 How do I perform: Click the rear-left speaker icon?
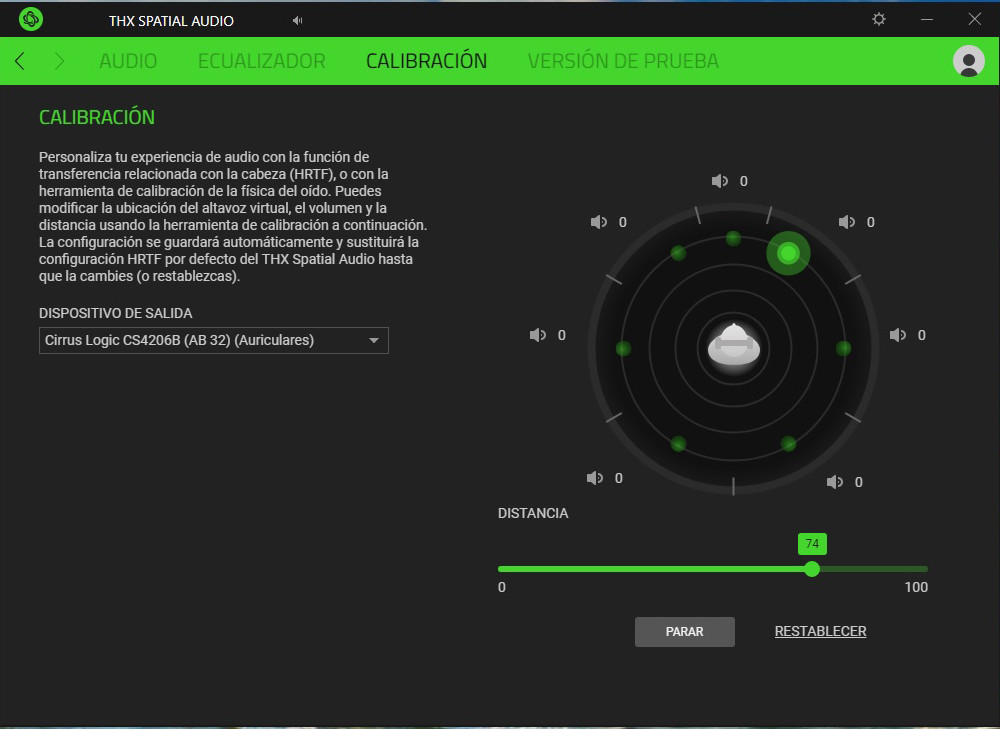[596, 478]
